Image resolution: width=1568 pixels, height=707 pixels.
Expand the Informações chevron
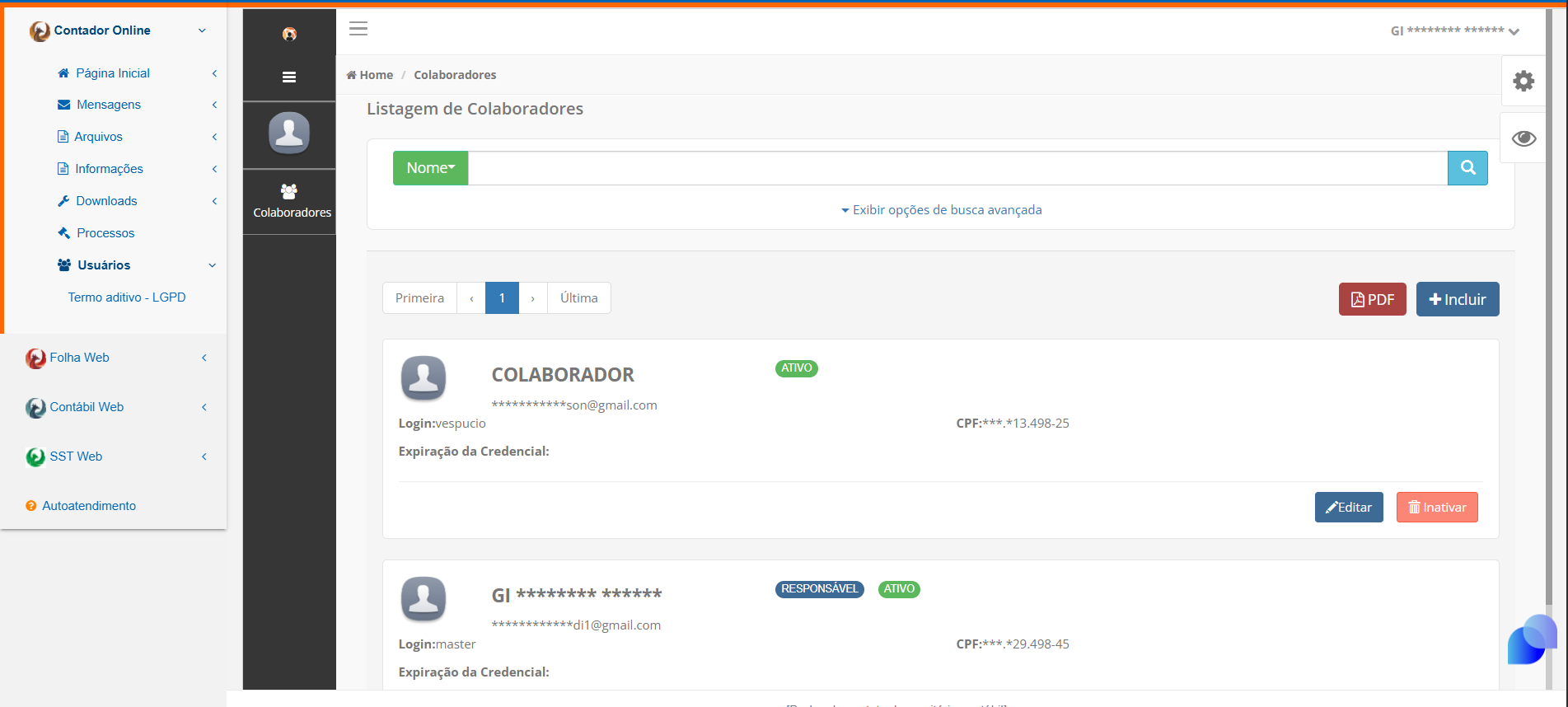click(214, 169)
